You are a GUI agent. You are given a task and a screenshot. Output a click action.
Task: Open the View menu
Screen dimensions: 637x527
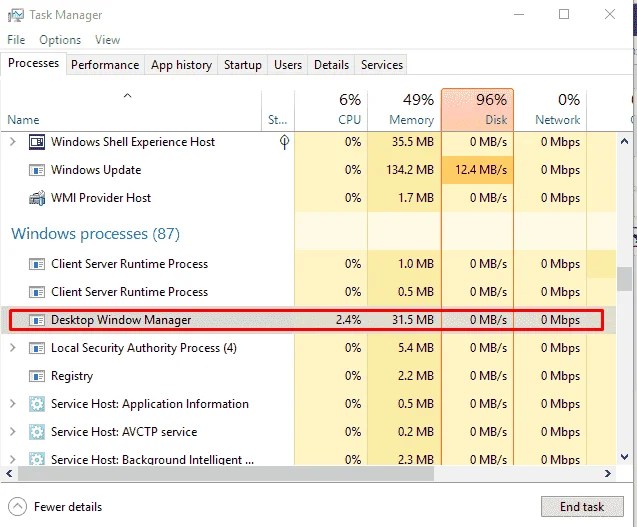click(x=107, y=40)
